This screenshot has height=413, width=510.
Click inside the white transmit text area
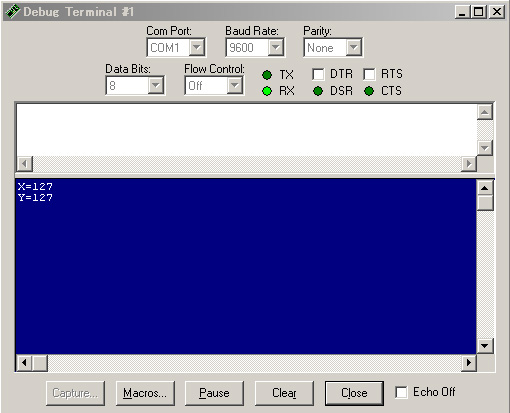point(247,130)
